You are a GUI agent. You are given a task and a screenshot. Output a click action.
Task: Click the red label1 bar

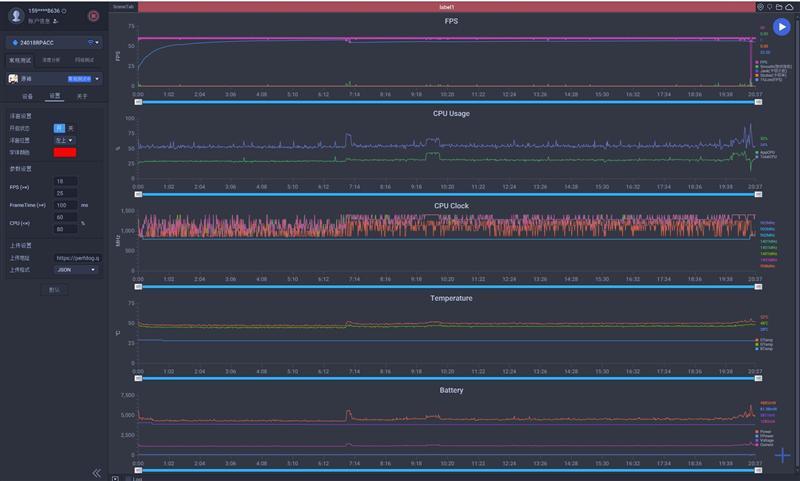[446, 7]
